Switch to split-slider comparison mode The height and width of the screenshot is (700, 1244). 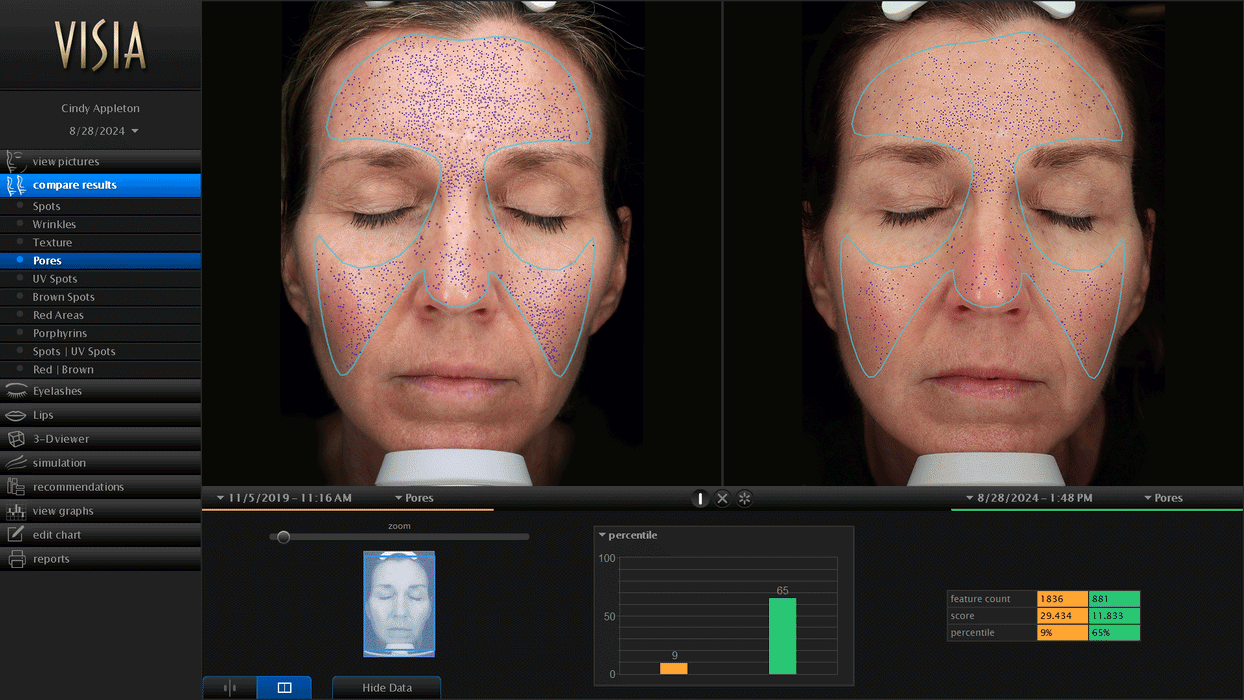tap(229, 687)
